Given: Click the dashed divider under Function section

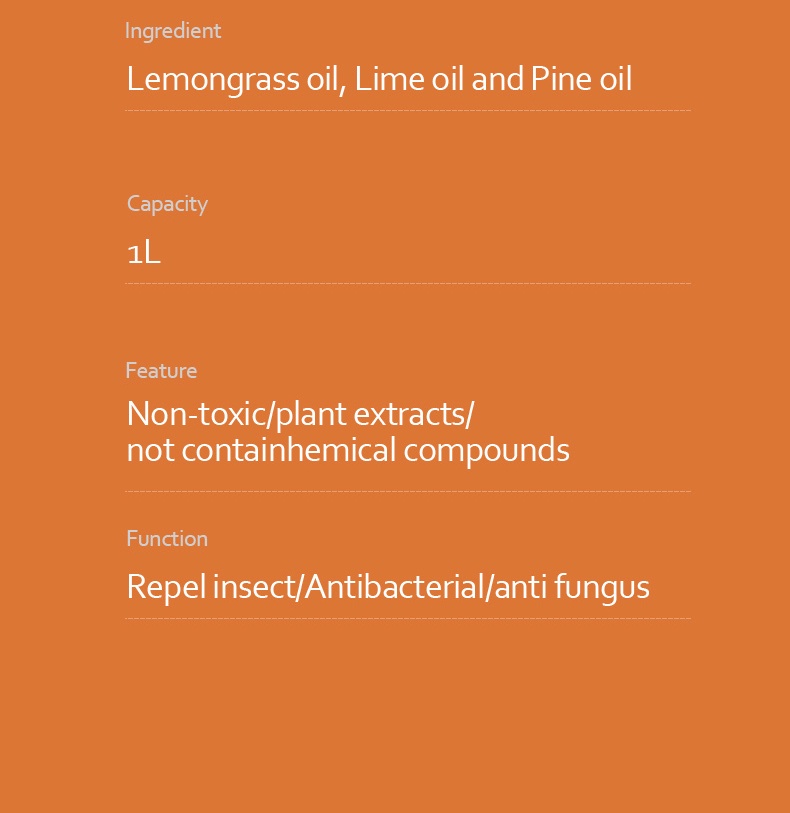Looking at the screenshot, I should tap(408, 618).
